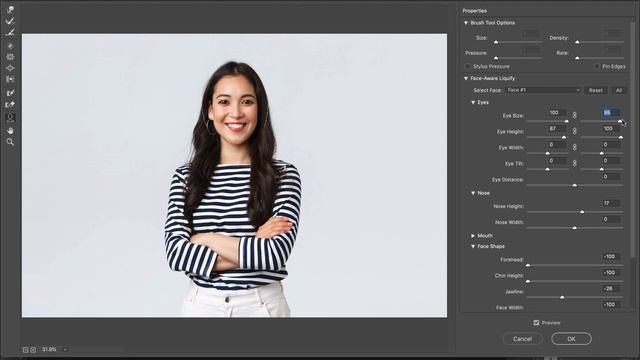
Task: Toggle Eye Width link icon
Action: [x=575, y=147]
